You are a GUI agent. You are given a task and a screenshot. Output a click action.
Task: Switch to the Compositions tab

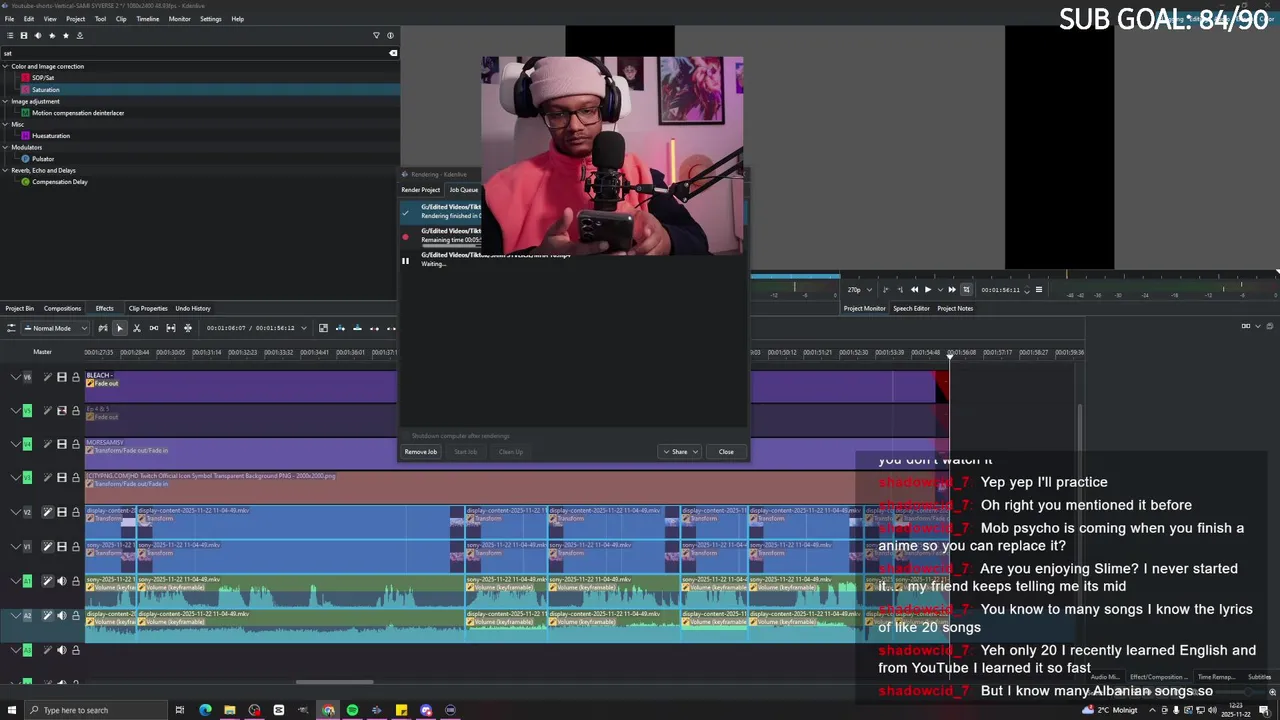pyautogui.click(x=62, y=308)
